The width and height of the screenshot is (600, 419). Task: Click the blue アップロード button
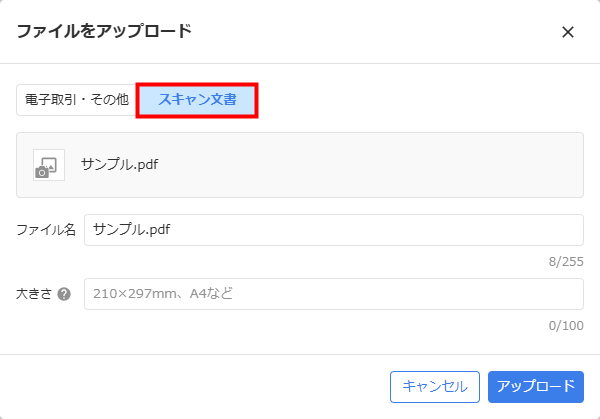(536, 386)
